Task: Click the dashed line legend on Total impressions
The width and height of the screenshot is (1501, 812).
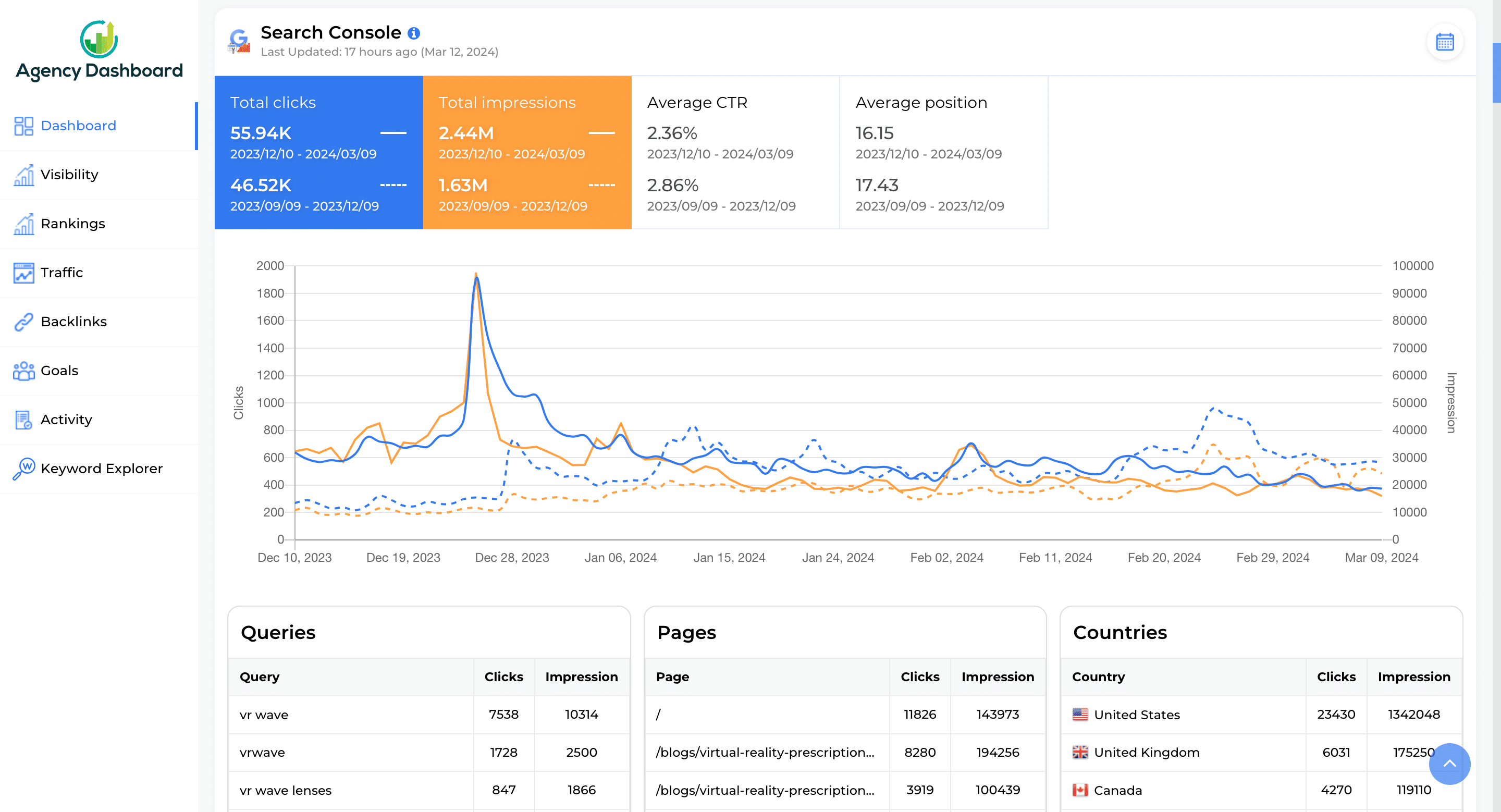Action: pyautogui.click(x=601, y=185)
